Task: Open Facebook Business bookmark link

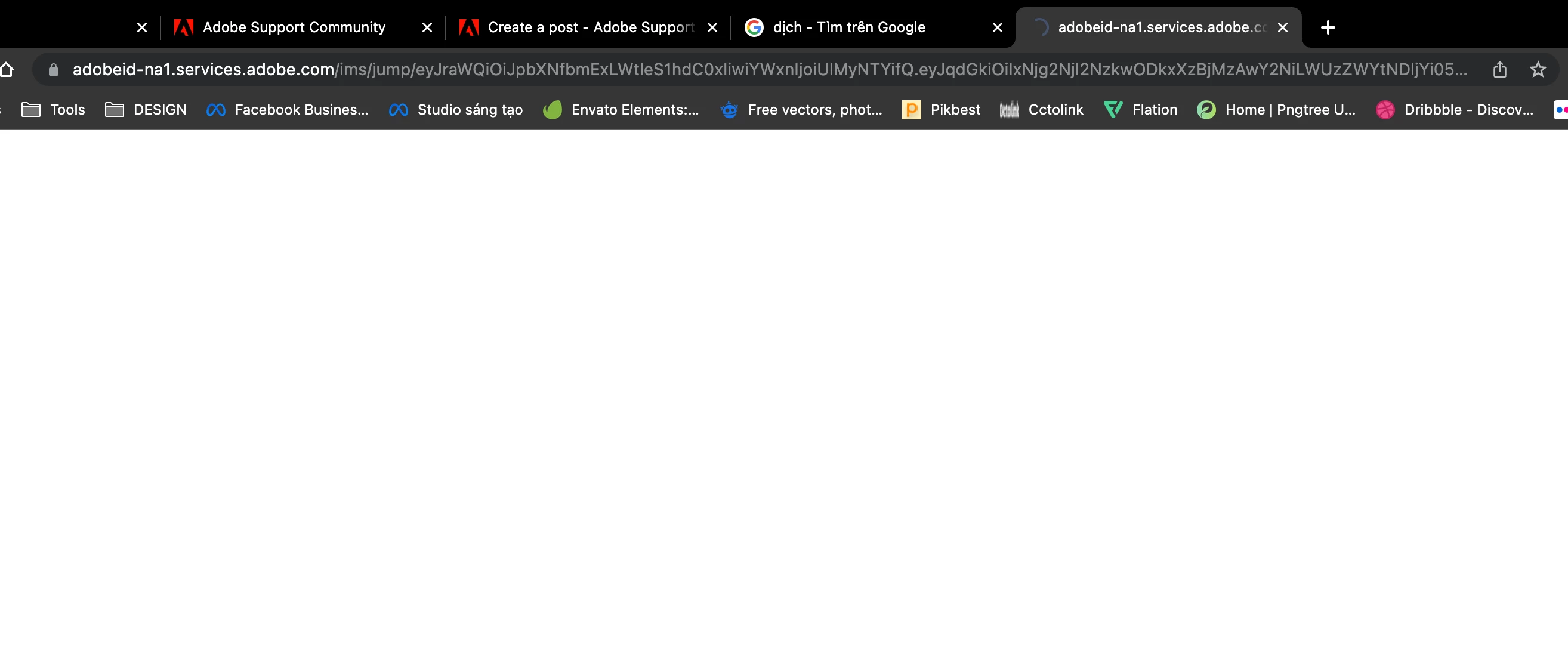Action: 288,110
